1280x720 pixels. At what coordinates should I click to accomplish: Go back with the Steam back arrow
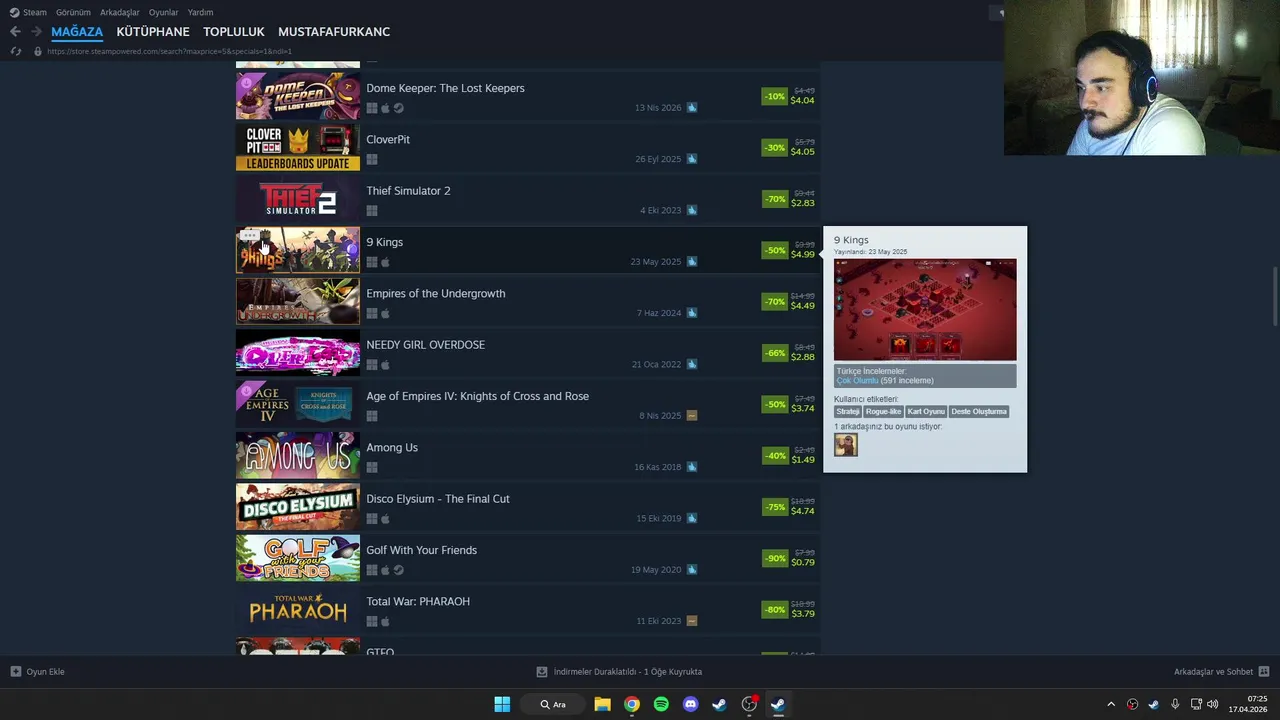pyautogui.click(x=15, y=32)
